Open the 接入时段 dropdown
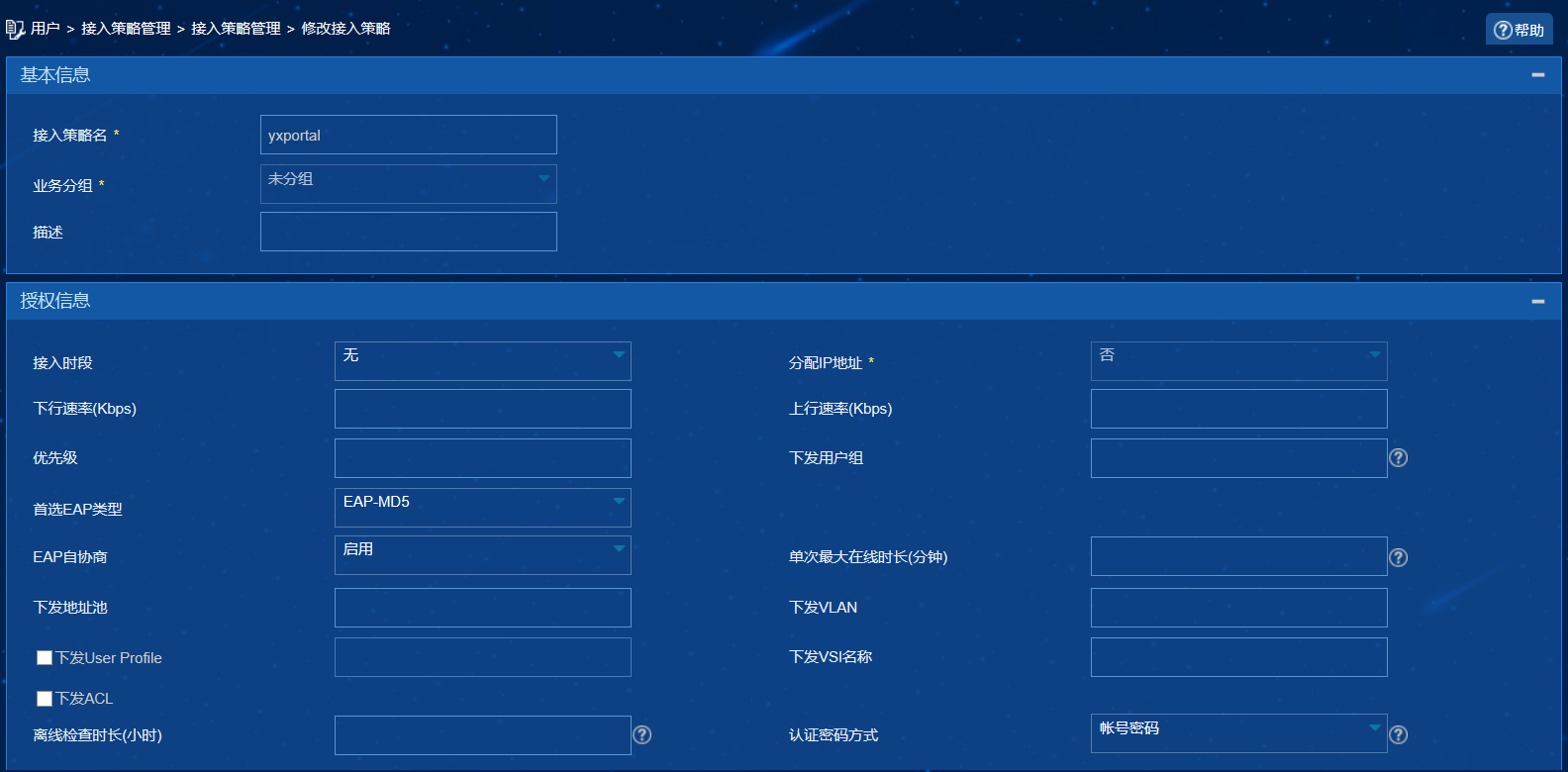The height and width of the screenshot is (772, 1568). click(483, 361)
